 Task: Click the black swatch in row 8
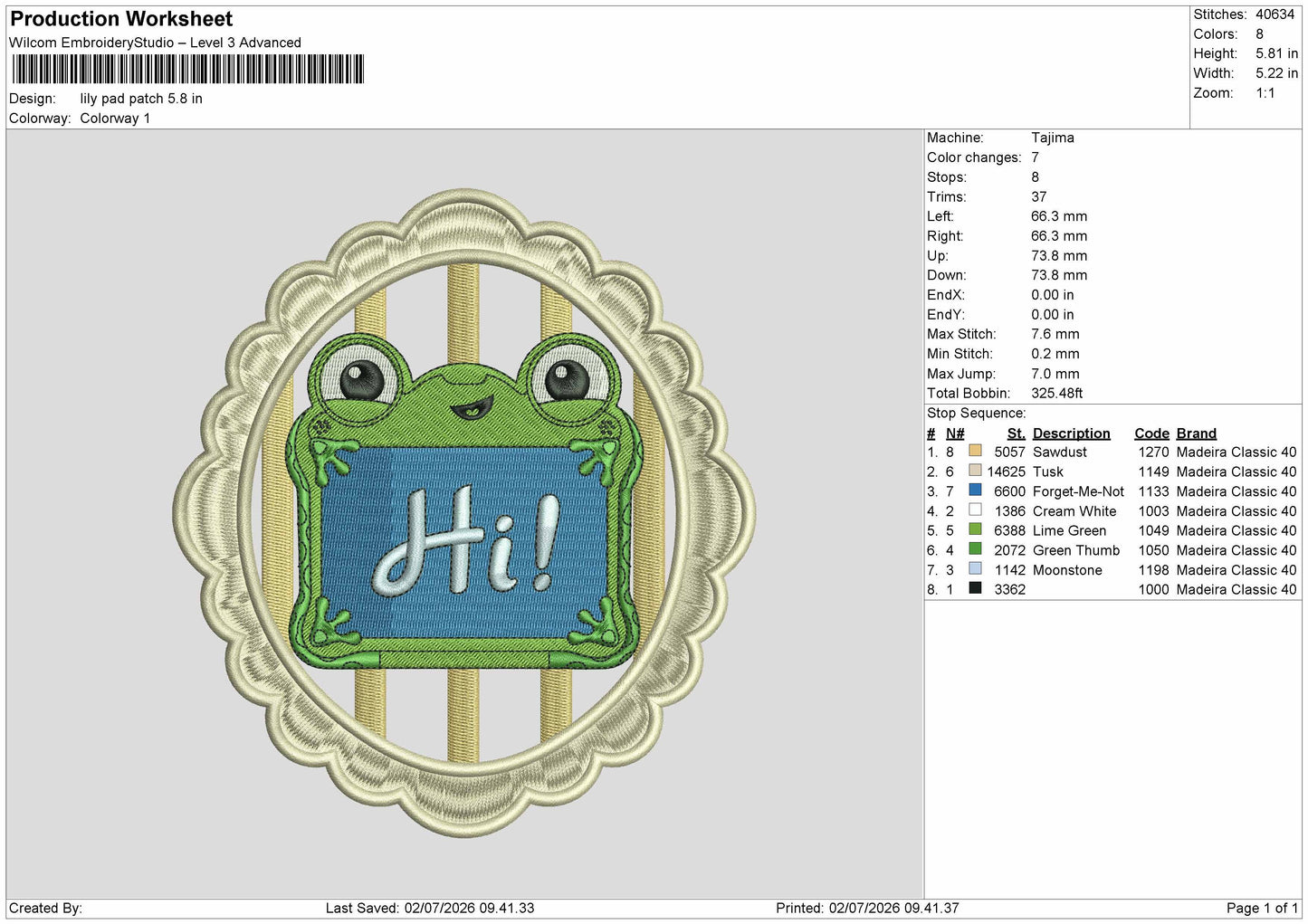point(975,588)
